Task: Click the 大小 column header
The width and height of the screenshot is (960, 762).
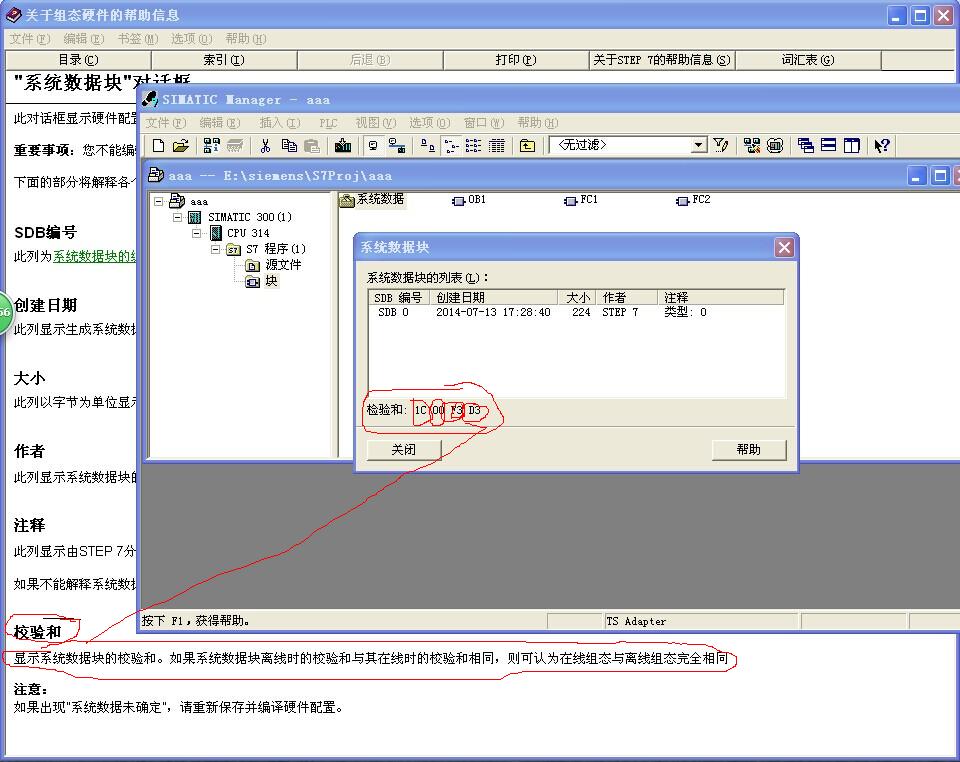Action: (x=577, y=297)
